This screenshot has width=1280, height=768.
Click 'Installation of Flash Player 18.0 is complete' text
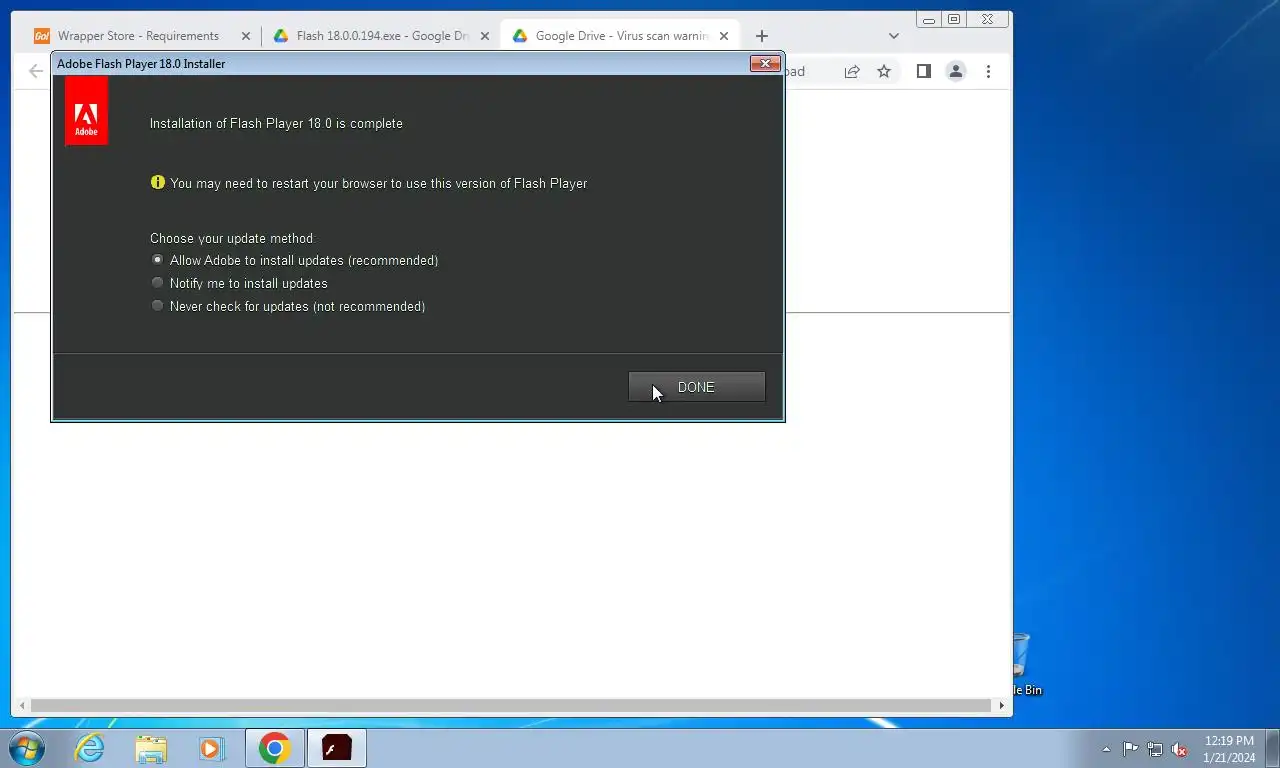[276, 123]
